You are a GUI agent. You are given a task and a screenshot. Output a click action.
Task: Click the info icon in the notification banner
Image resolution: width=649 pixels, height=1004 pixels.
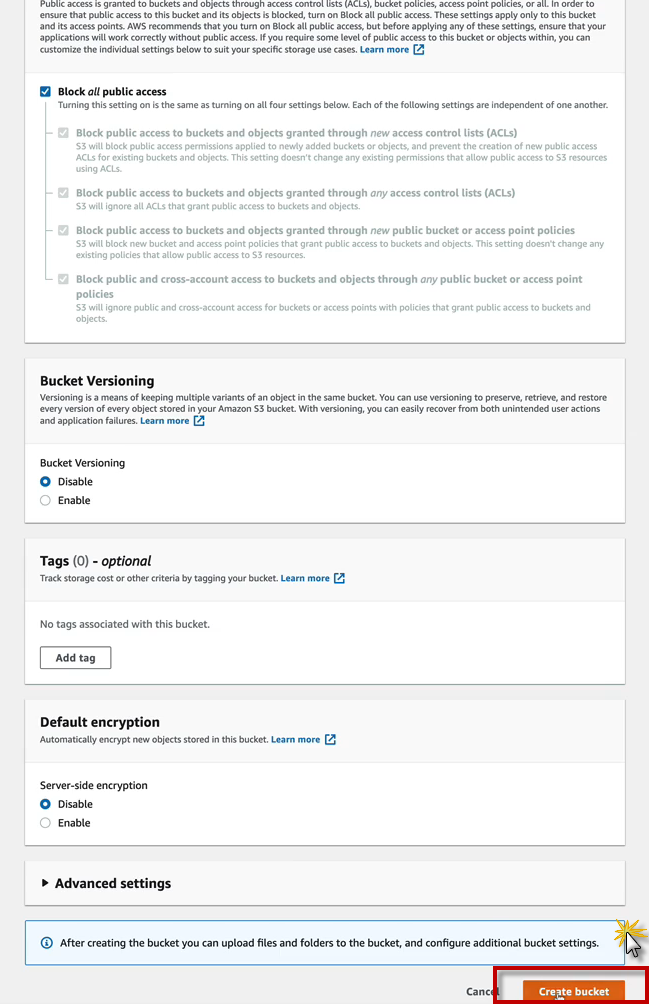tap(46, 943)
